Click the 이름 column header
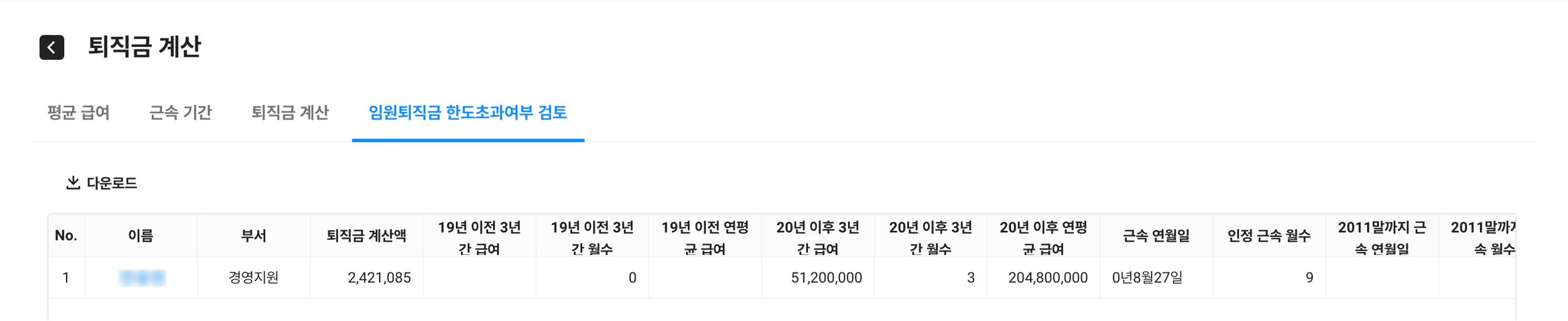The image size is (1568, 321). (x=141, y=235)
